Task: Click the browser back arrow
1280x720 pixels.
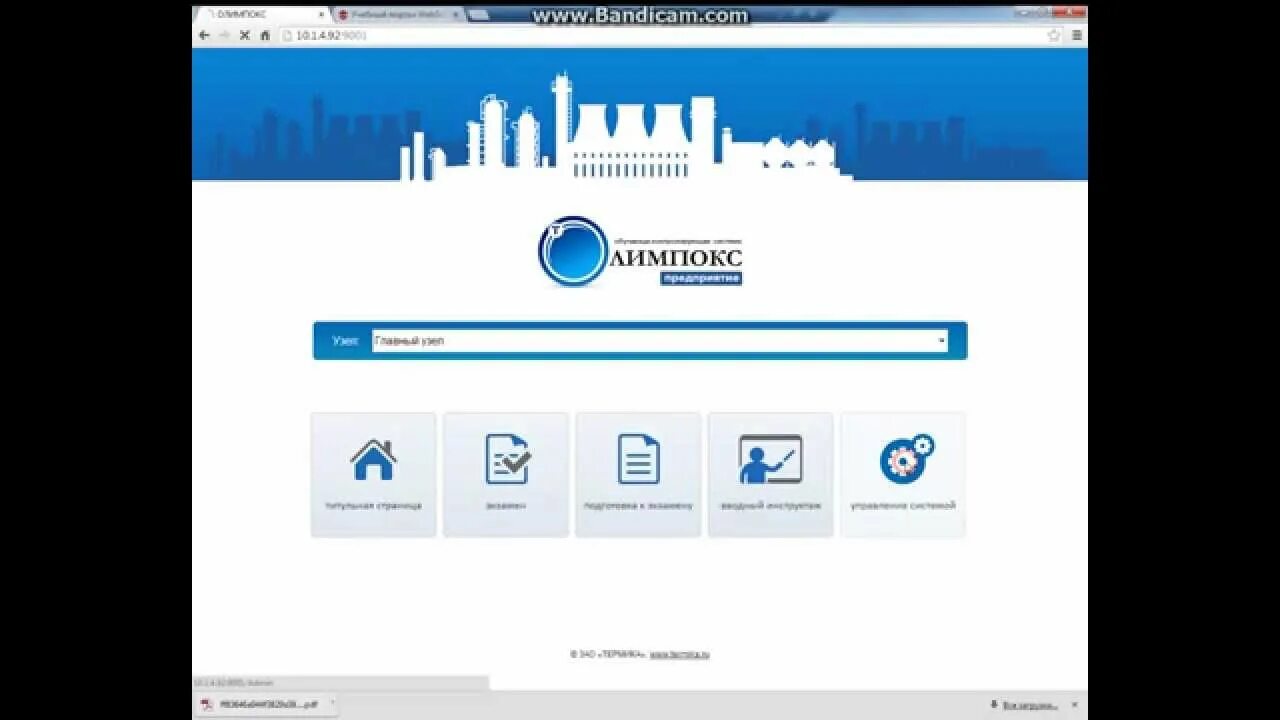Action: (x=204, y=35)
